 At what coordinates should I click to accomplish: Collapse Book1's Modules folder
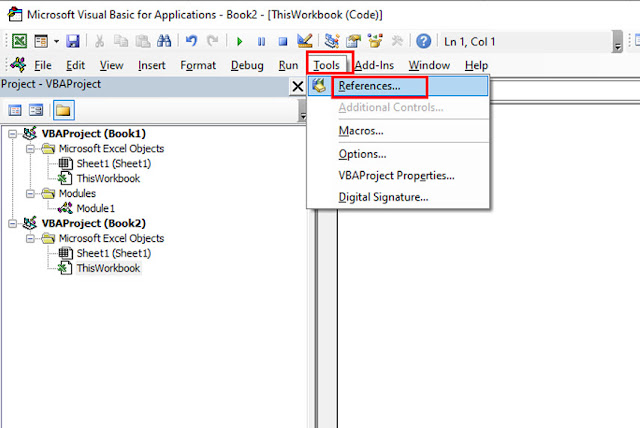(30, 194)
